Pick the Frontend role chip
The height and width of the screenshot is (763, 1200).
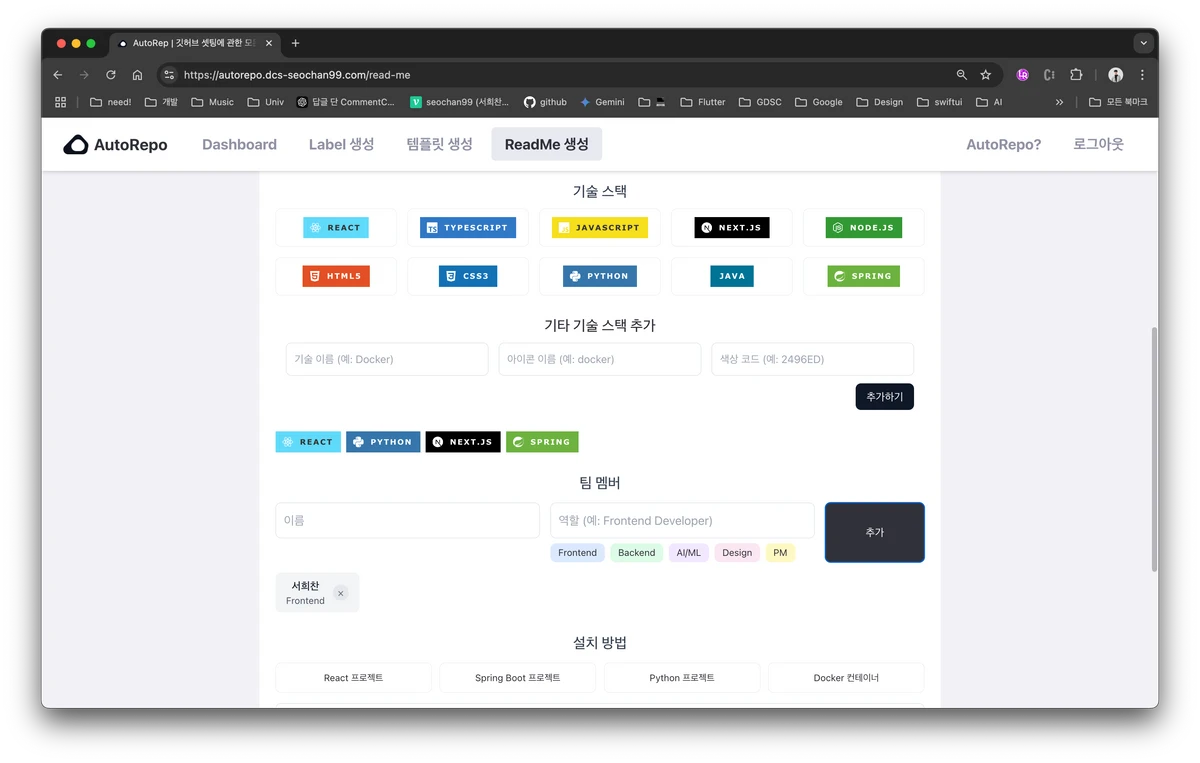577,553
